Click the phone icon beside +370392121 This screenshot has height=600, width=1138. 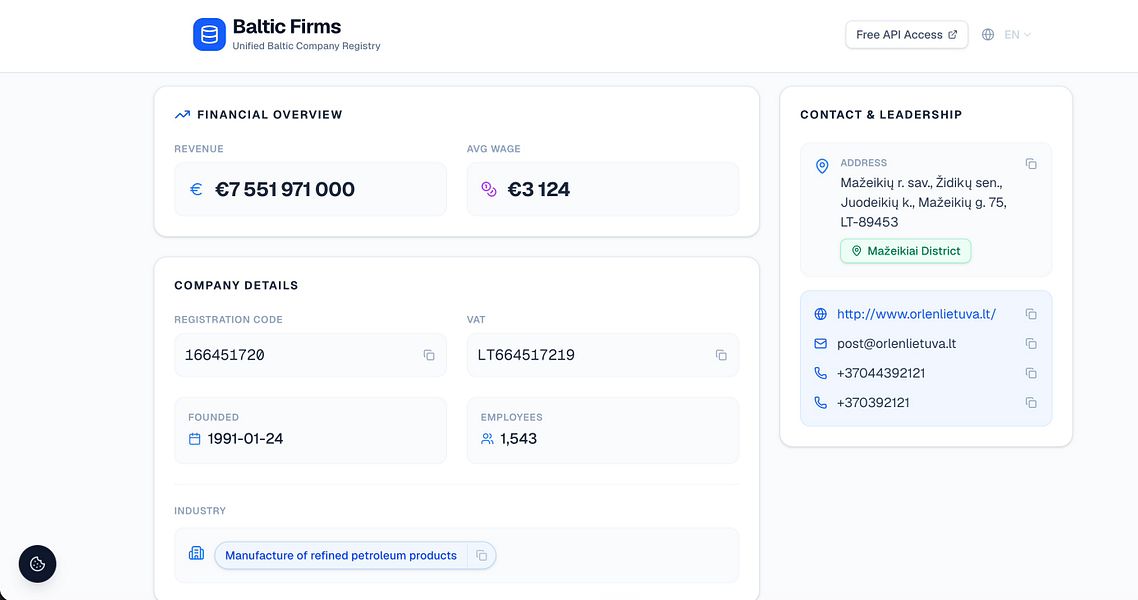tap(820, 403)
